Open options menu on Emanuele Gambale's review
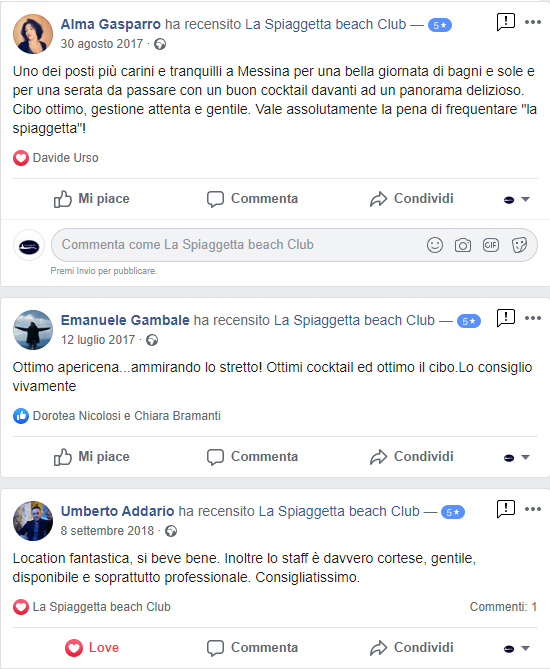 click(x=533, y=318)
